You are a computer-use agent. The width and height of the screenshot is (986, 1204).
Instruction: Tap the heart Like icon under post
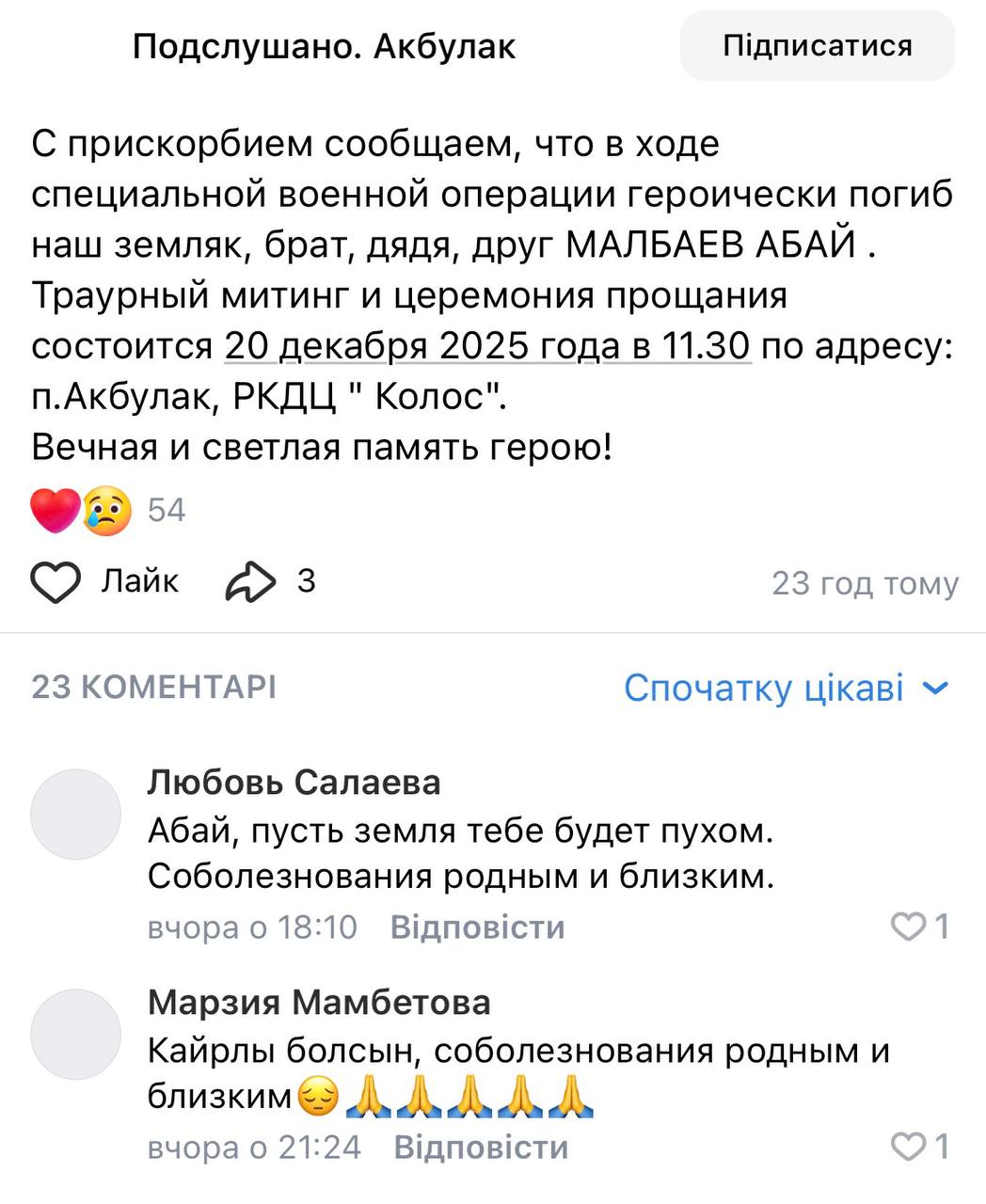(x=56, y=582)
